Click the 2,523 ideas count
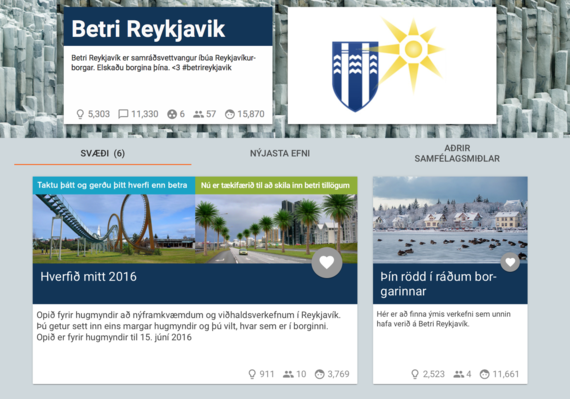 (x=434, y=374)
